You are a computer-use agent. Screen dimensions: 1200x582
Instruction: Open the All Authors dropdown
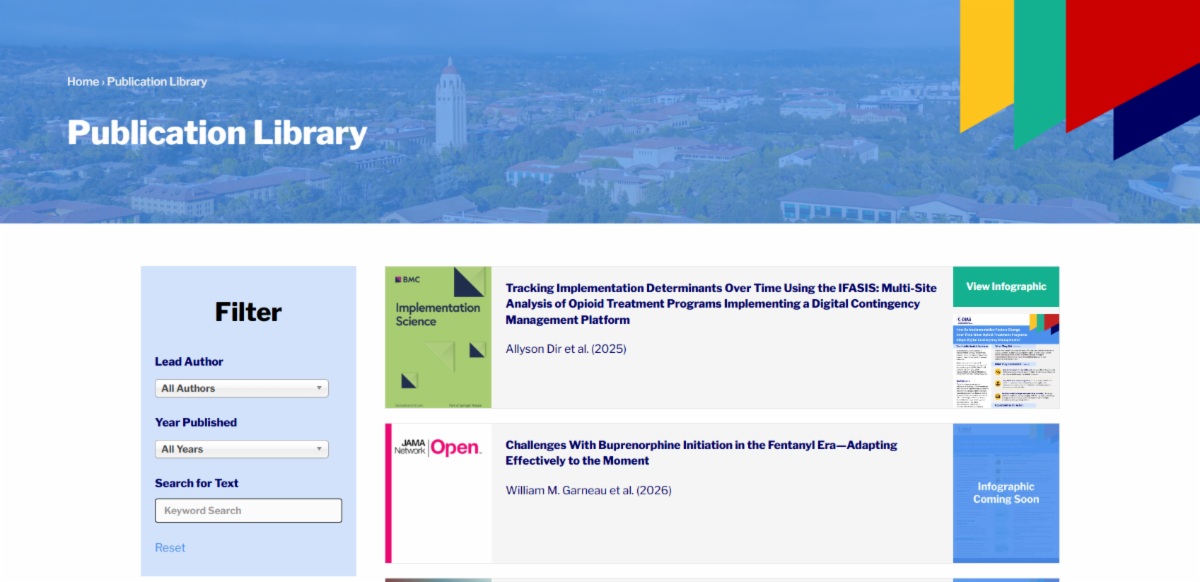[241, 388]
